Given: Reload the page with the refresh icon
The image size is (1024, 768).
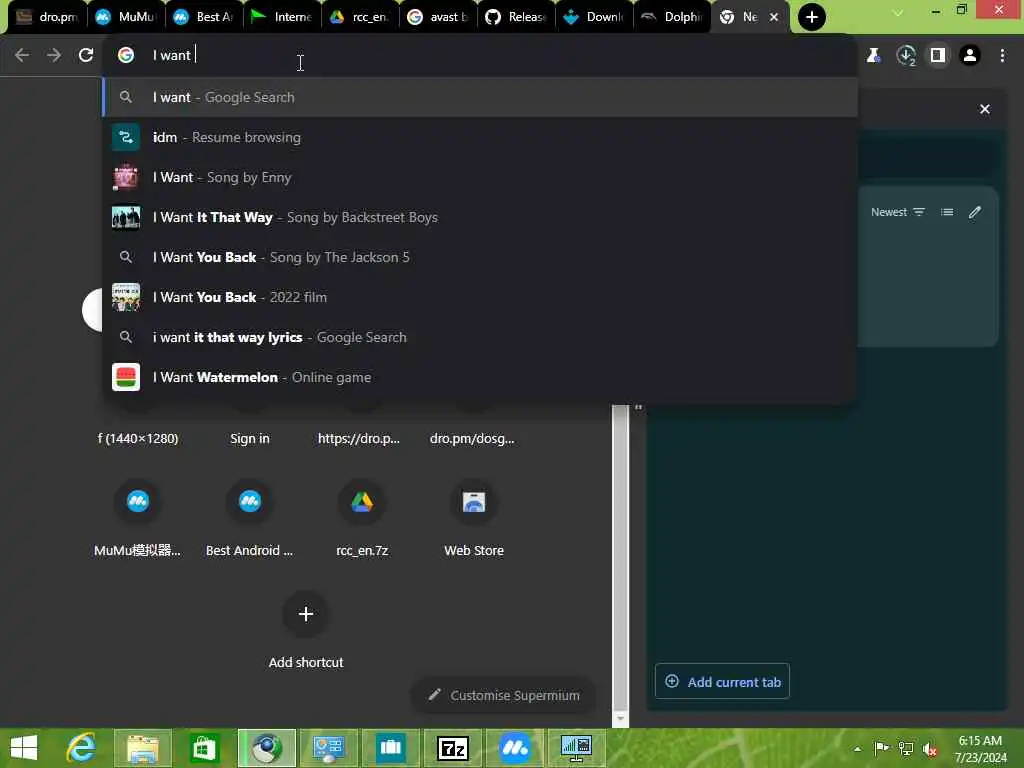Looking at the screenshot, I should point(86,56).
